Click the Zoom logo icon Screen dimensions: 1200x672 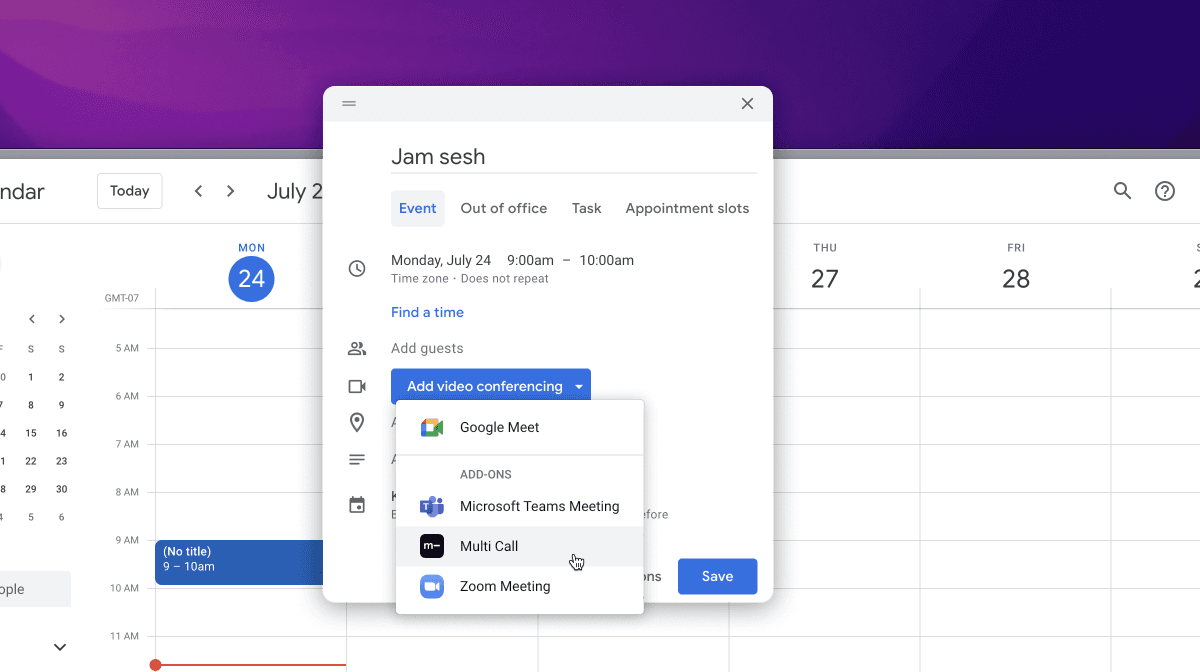432,586
